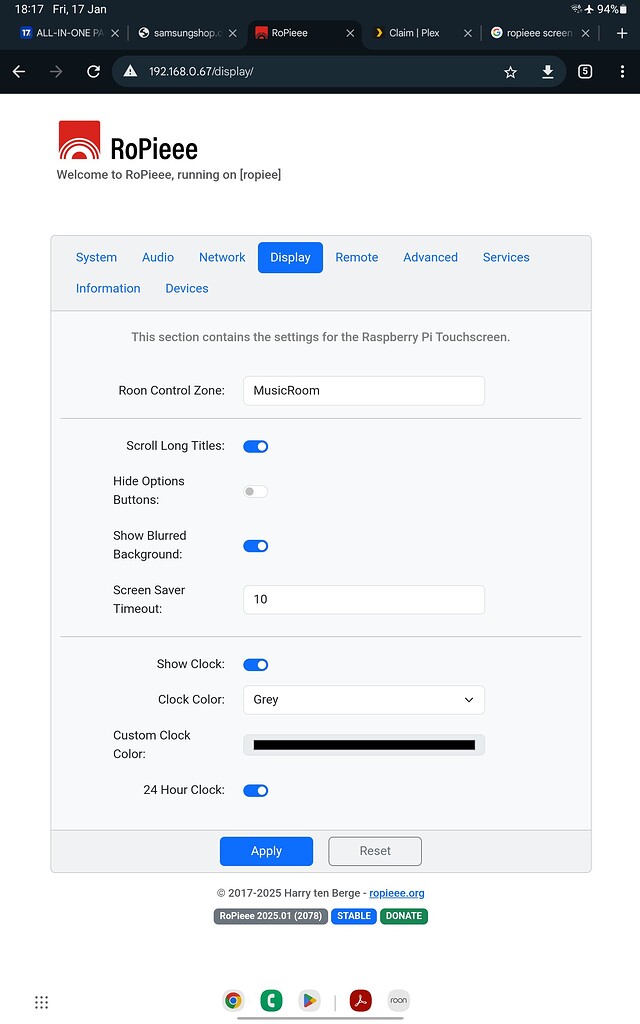Launch Chrome from the bottom dock

point(233,1000)
